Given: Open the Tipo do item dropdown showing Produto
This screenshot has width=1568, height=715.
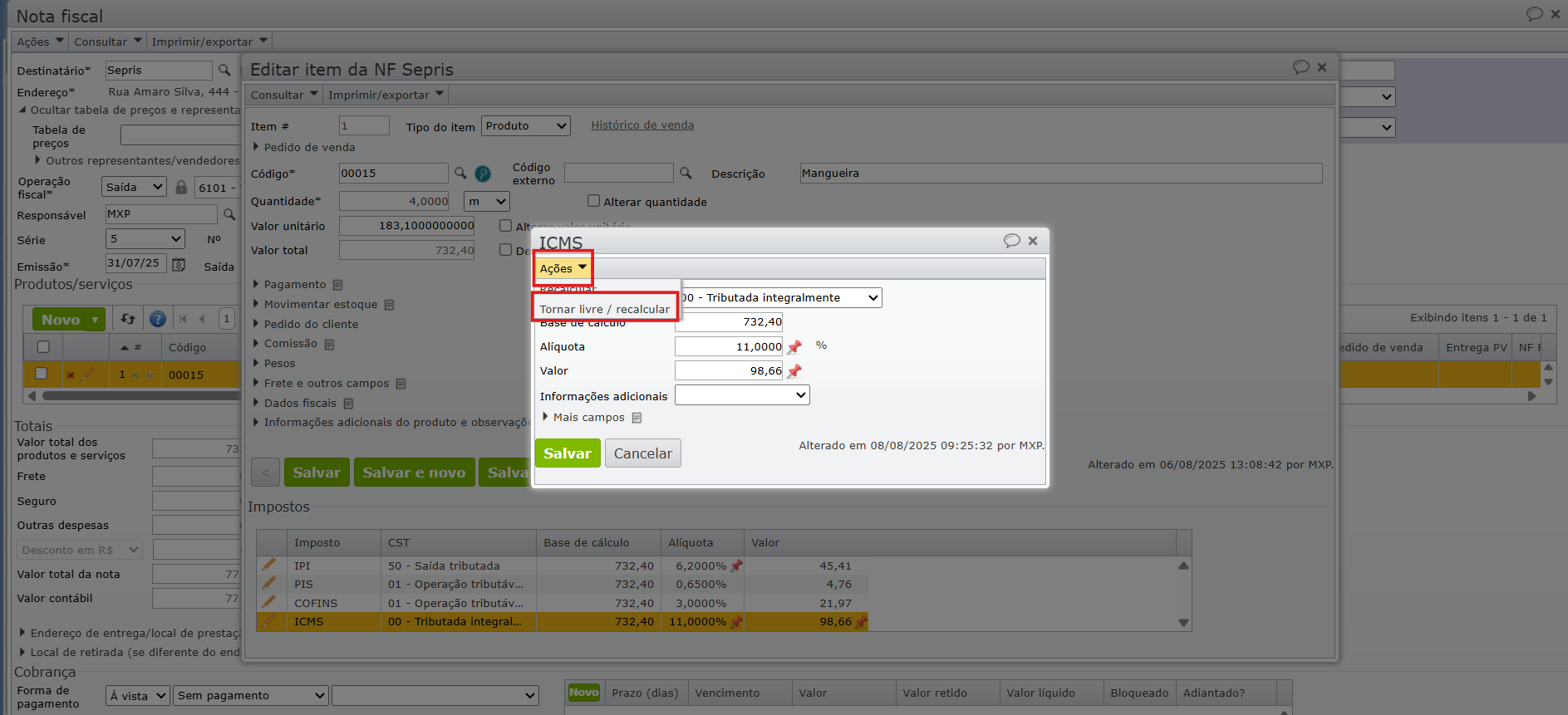Looking at the screenshot, I should [x=526, y=126].
